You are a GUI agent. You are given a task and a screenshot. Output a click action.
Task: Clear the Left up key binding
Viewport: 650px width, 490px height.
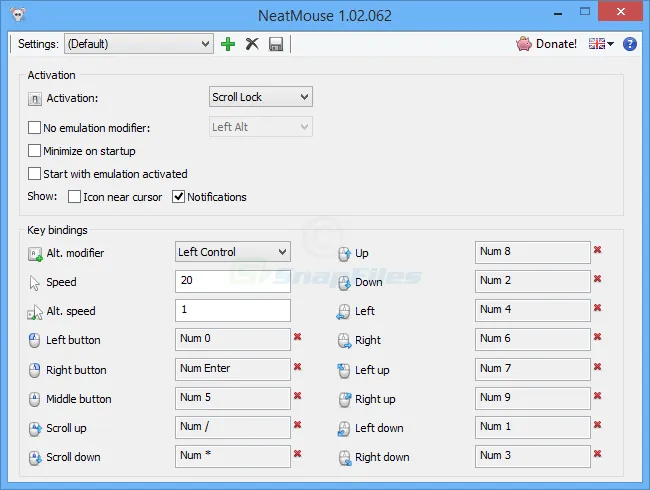coord(597,366)
